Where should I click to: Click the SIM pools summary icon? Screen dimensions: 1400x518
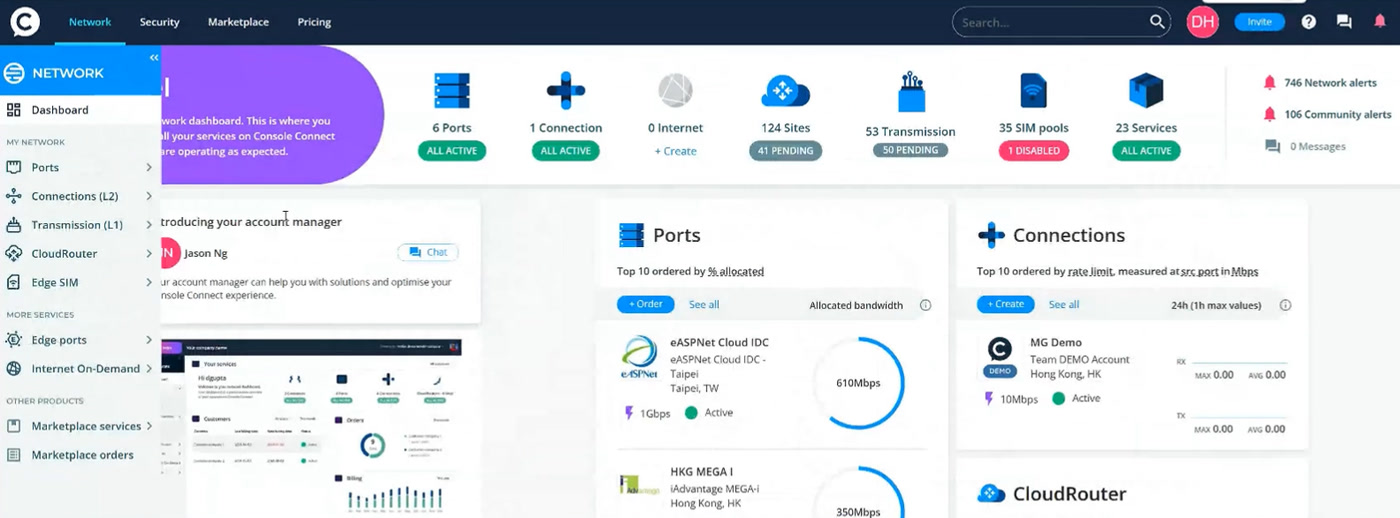click(1033, 90)
